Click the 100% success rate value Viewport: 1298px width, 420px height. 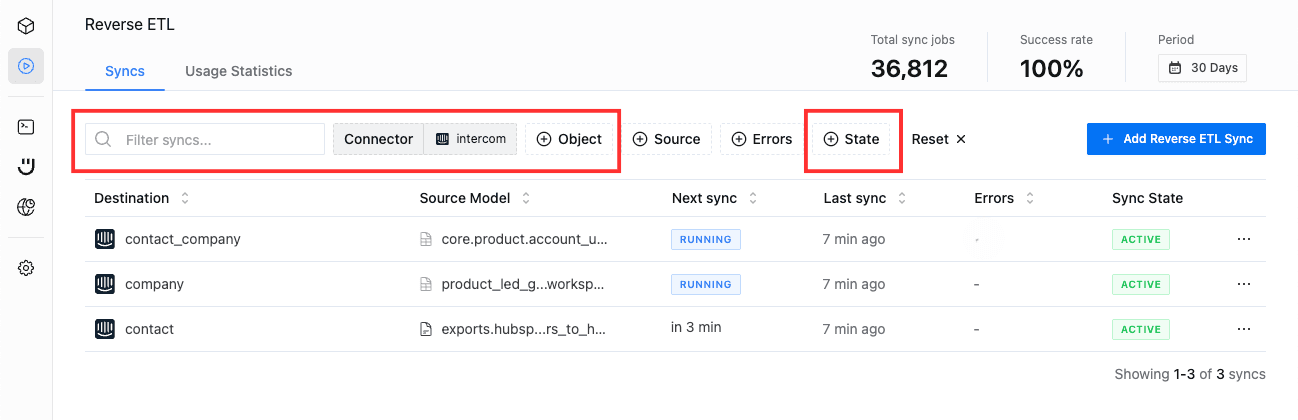1052,68
